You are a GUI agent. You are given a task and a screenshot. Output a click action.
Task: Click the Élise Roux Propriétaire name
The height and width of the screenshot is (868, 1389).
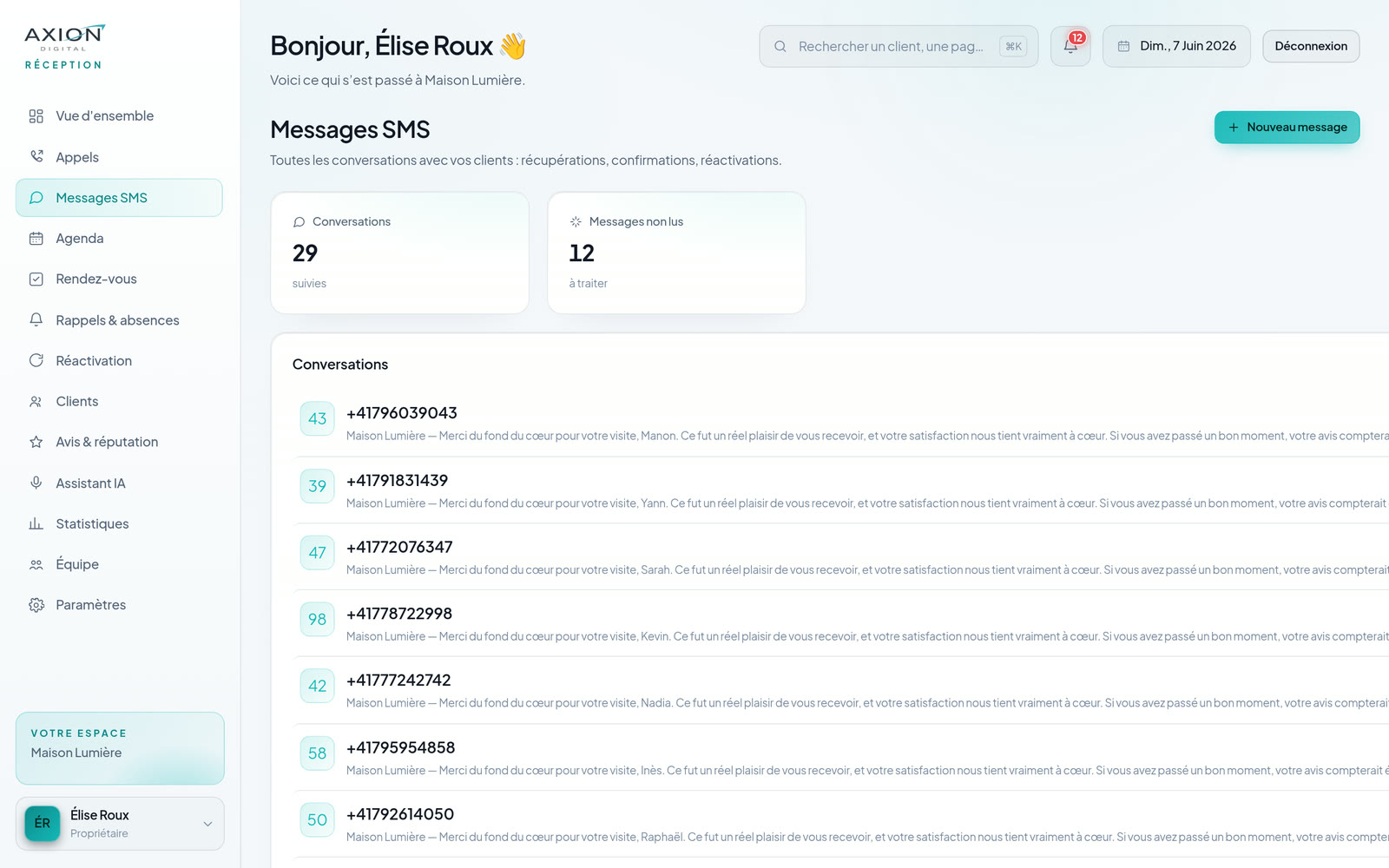pyautogui.click(x=100, y=824)
